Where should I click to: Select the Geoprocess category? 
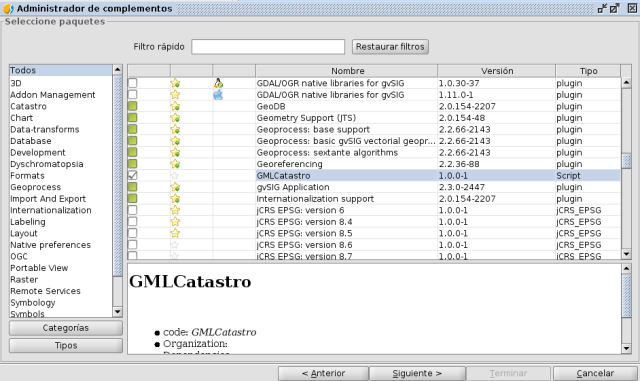coord(60,187)
